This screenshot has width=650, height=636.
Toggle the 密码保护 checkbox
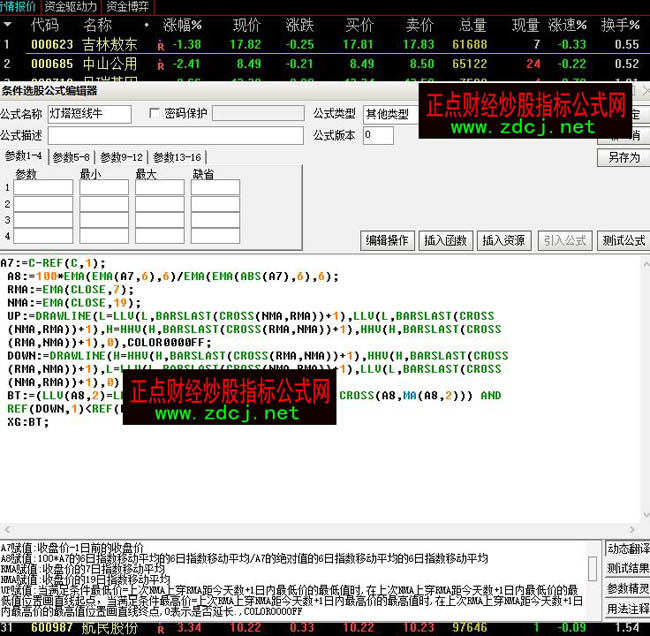(x=154, y=113)
